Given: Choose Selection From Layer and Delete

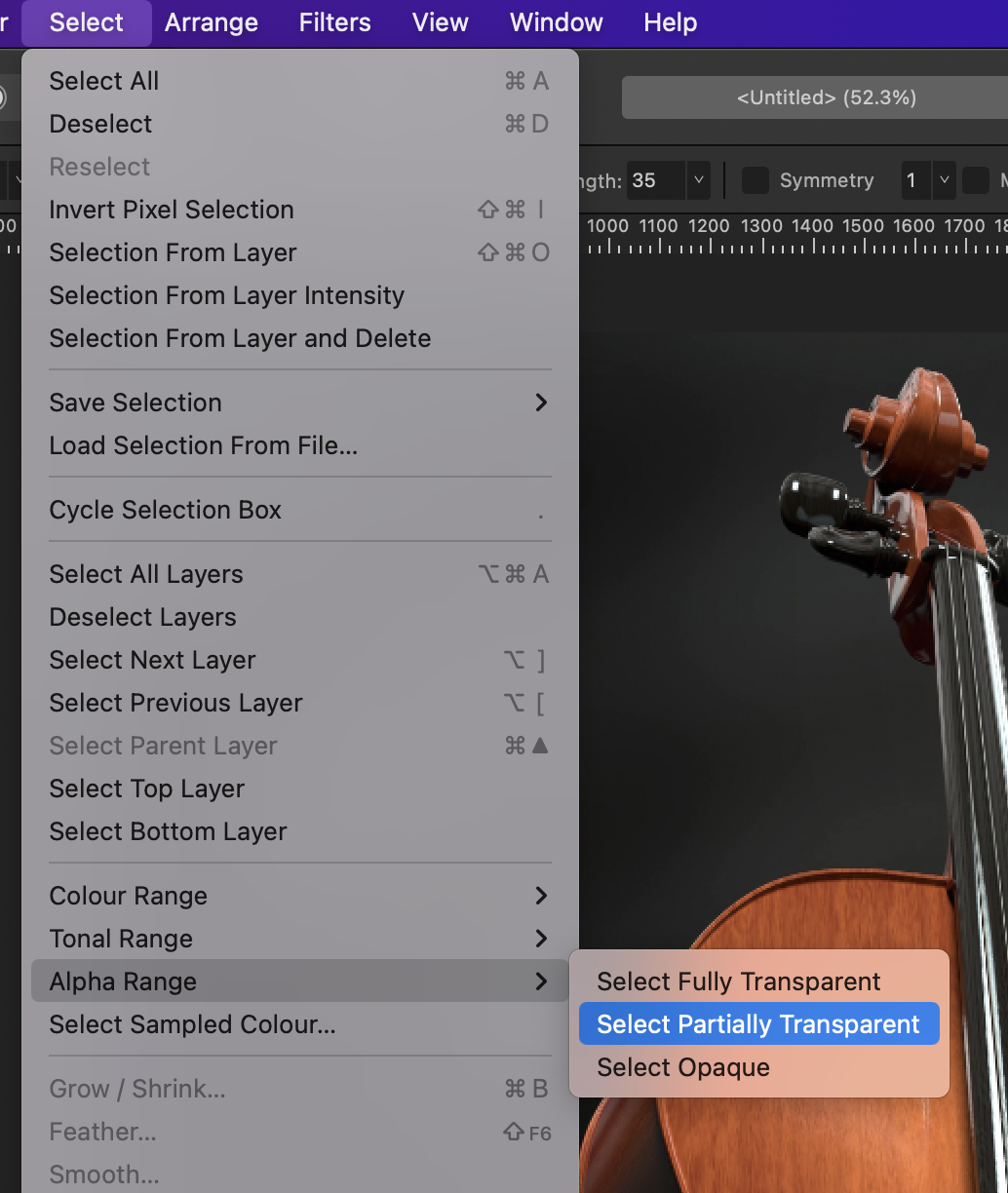Looking at the screenshot, I should tap(240, 338).
